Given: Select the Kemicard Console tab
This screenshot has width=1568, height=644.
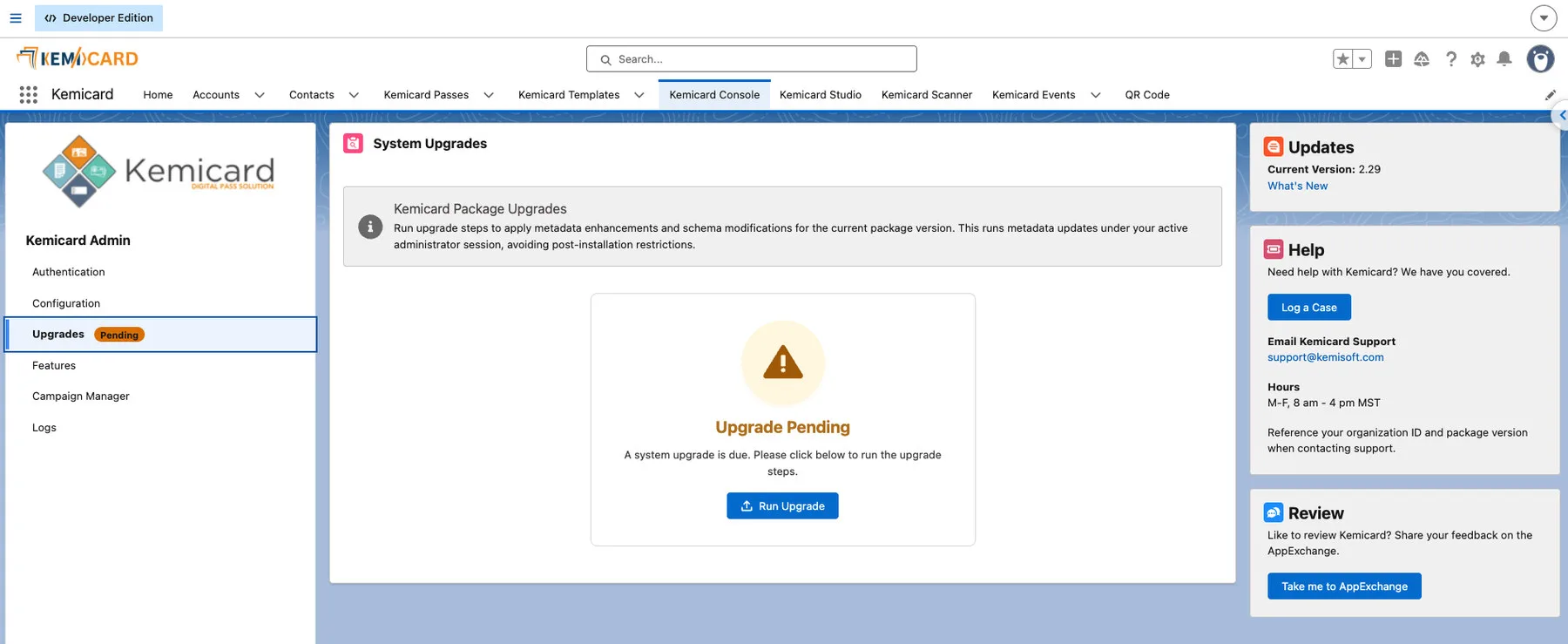Looking at the screenshot, I should [714, 95].
